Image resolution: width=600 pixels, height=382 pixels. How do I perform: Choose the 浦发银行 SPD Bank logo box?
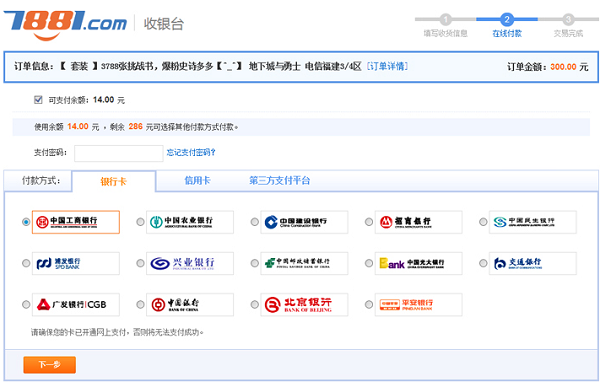coord(76,263)
